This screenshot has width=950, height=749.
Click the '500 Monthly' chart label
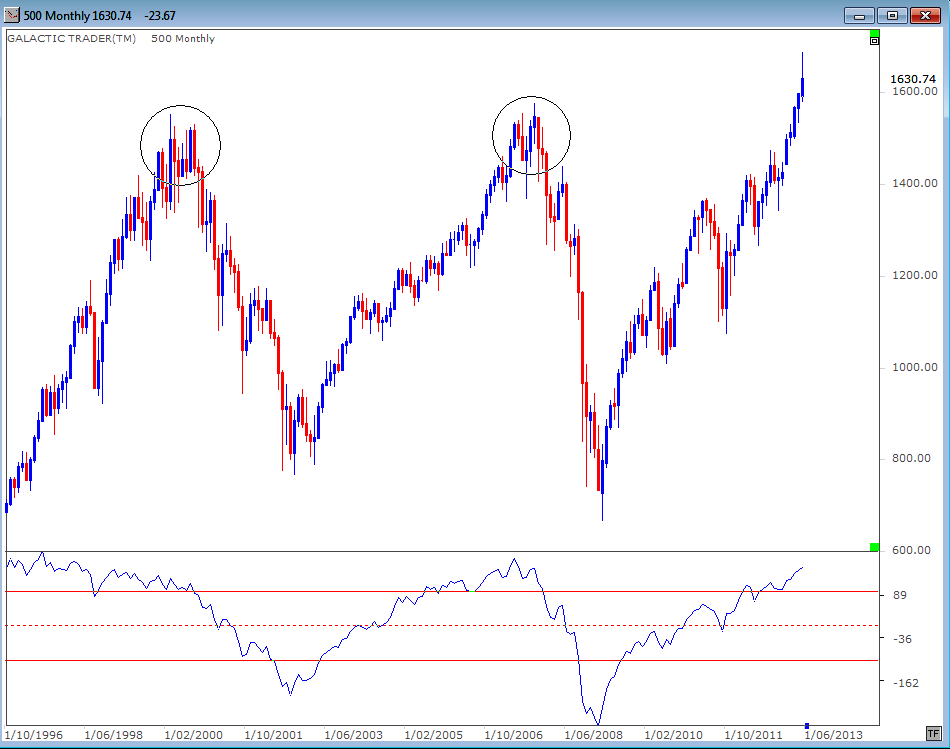tap(183, 38)
